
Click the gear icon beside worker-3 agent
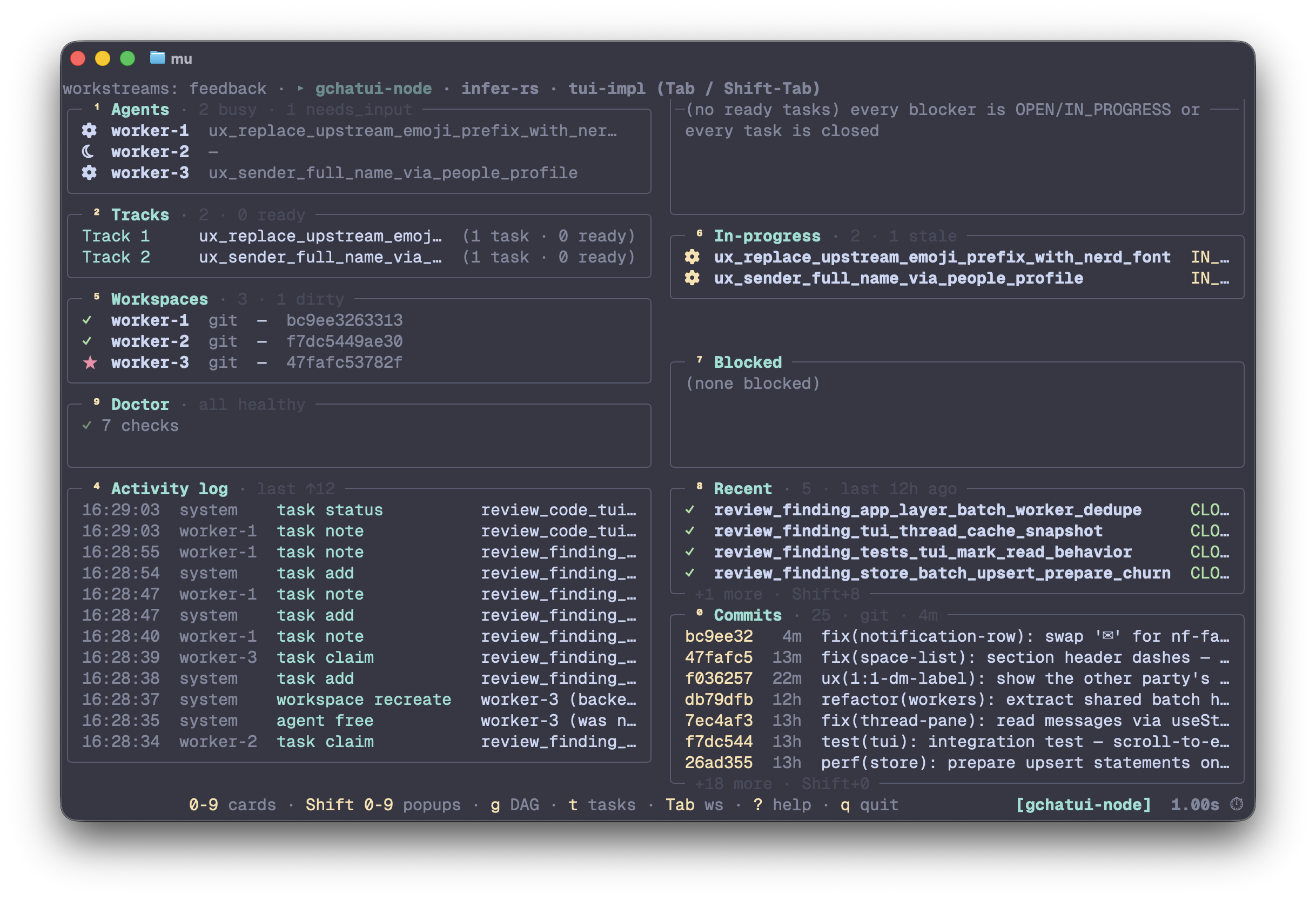point(89,173)
